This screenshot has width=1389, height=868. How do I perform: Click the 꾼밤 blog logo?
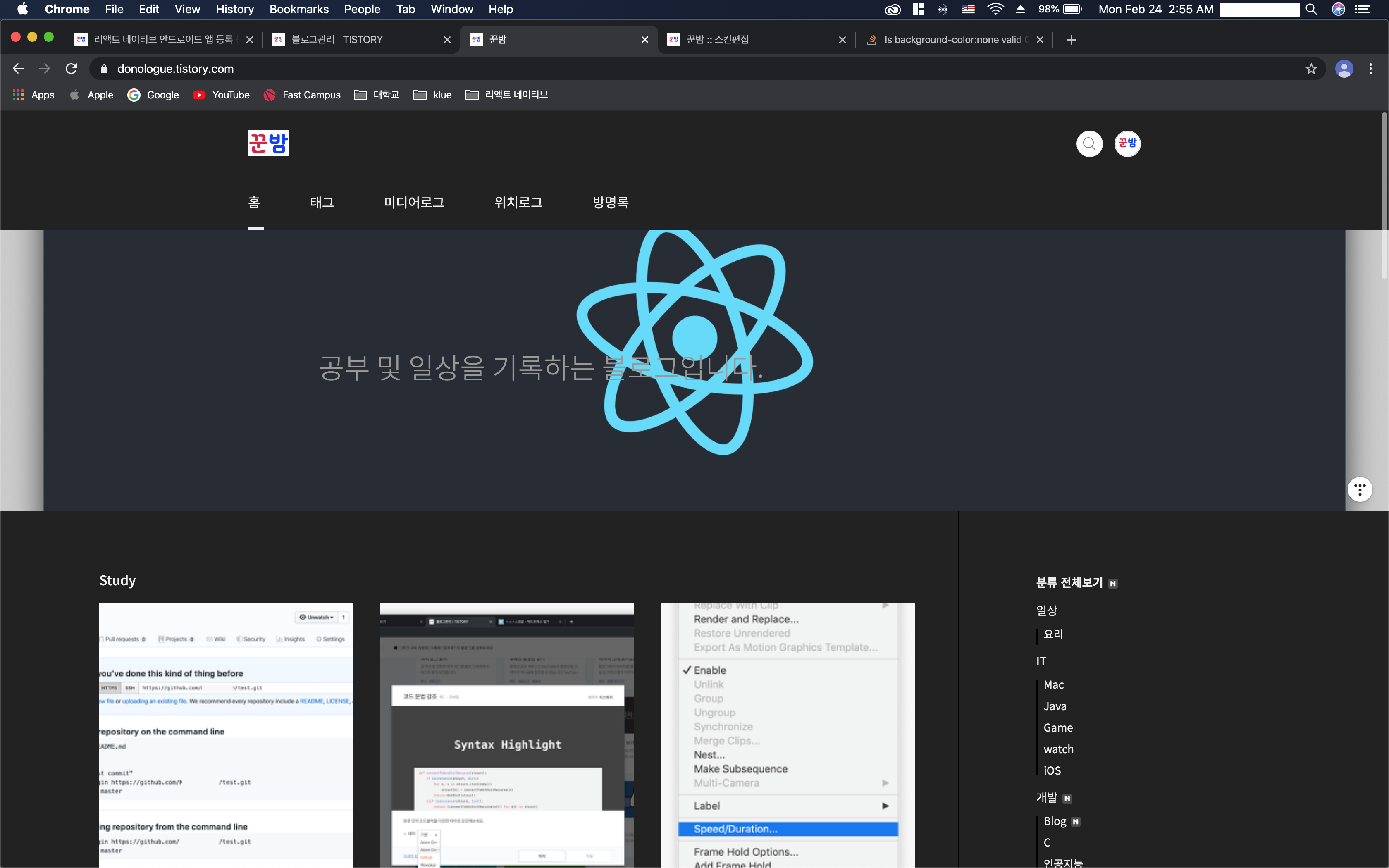tap(268, 142)
